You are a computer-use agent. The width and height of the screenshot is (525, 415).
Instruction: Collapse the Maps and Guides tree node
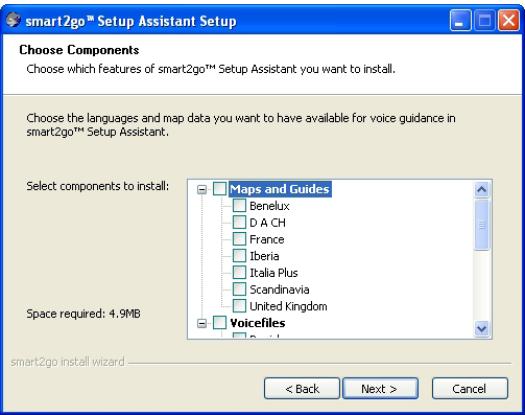tap(202, 189)
